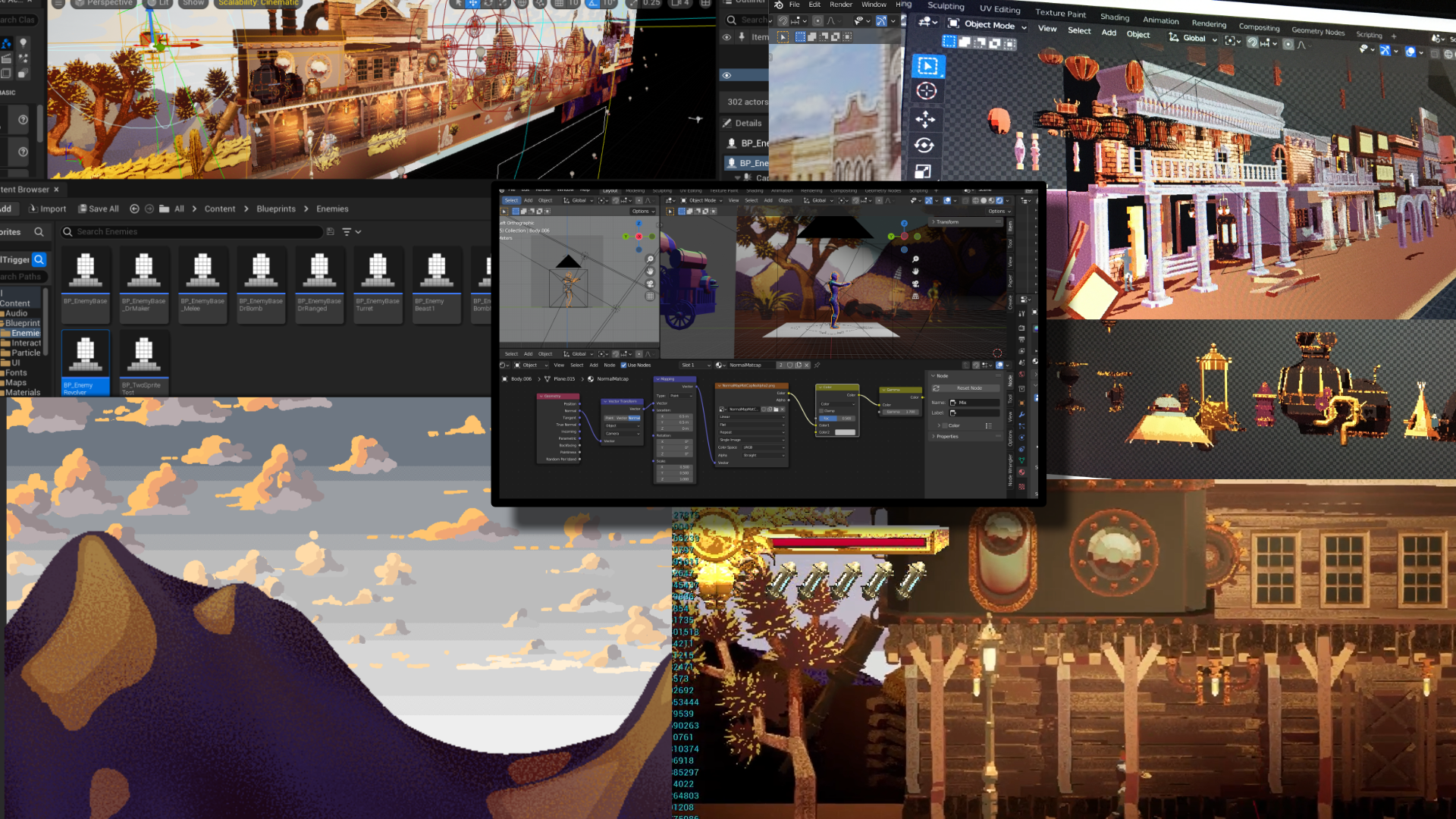
Task: Click the Import button
Action: click(x=47, y=209)
